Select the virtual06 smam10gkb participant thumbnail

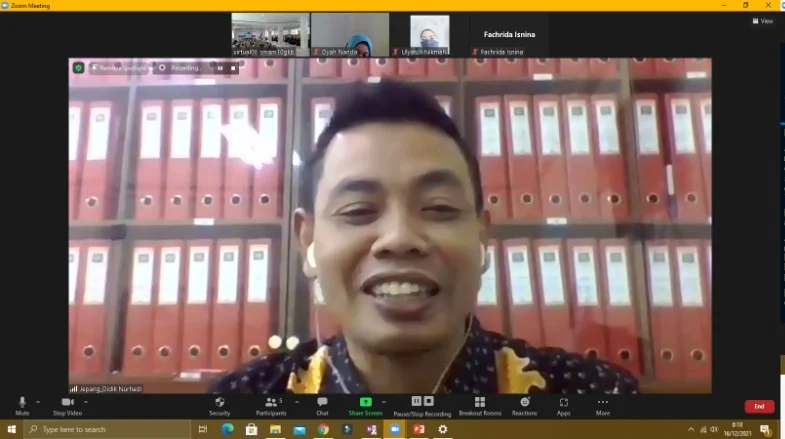click(270, 35)
